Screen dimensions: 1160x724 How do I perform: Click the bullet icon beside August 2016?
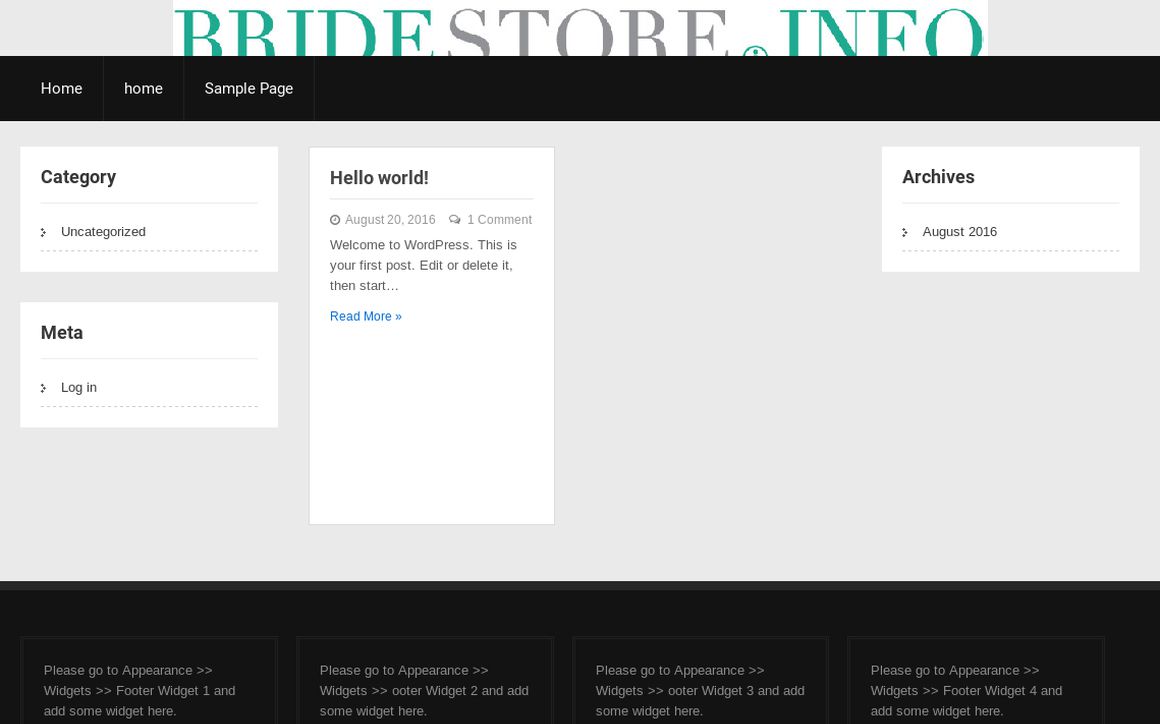tap(906, 232)
